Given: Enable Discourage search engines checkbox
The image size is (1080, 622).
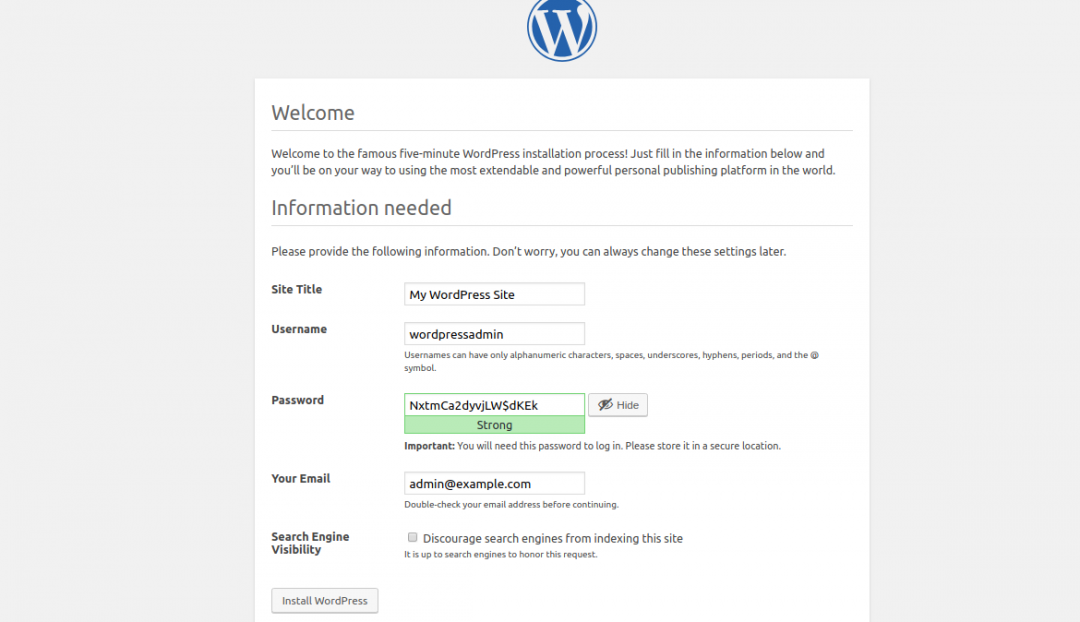Looking at the screenshot, I should [x=412, y=538].
